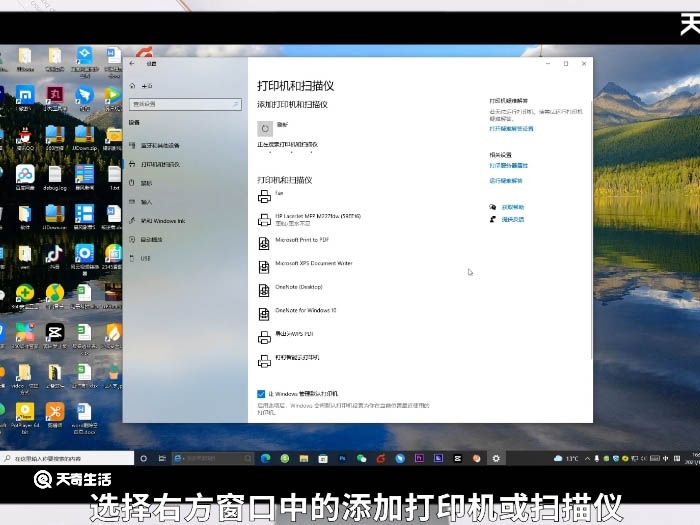This screenshot has height=525, width=700.
Task: Open Photoshop from the taskbar
Action: click(342, 458)
